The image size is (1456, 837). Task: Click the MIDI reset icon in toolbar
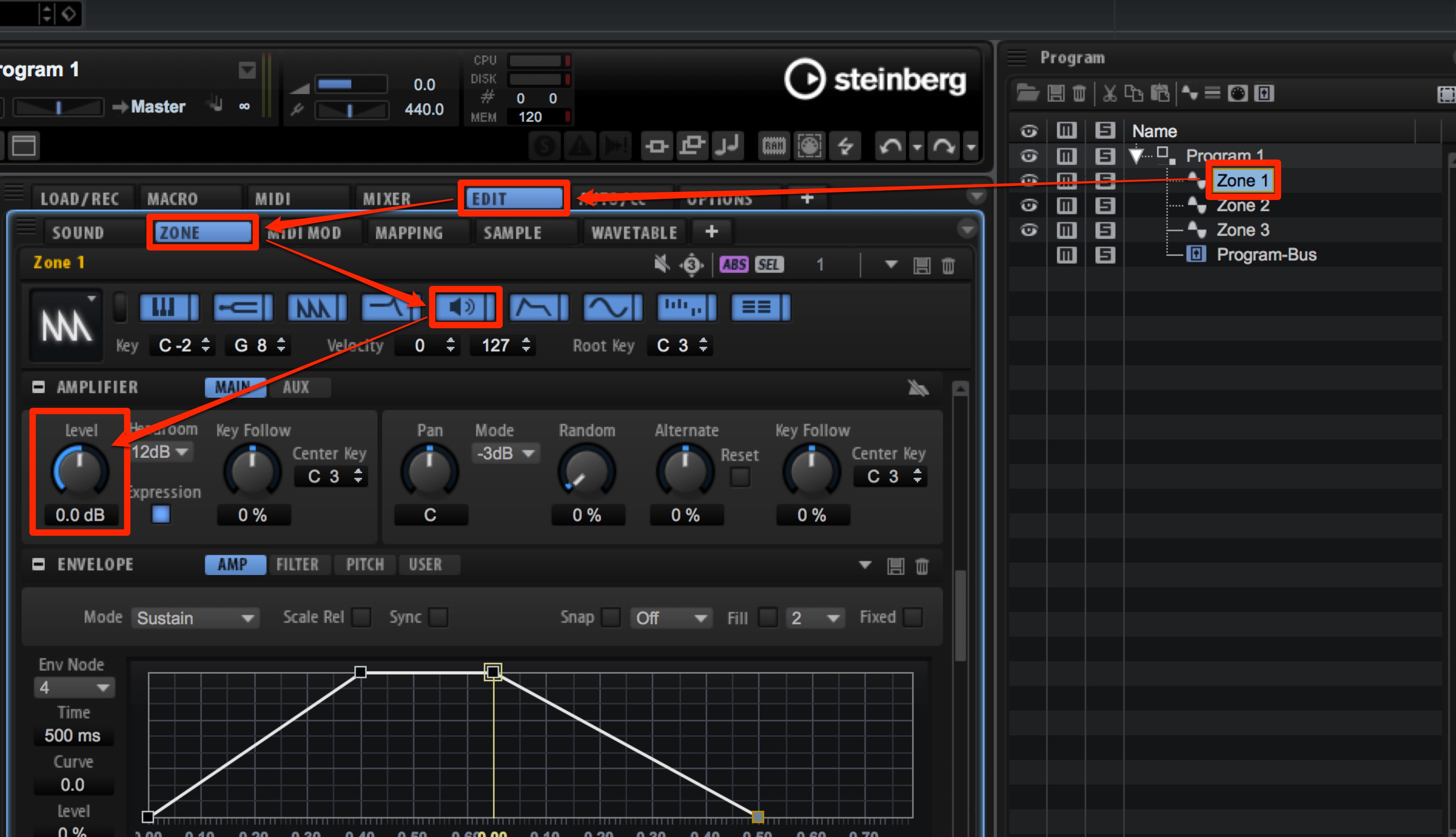coord(810,146)
